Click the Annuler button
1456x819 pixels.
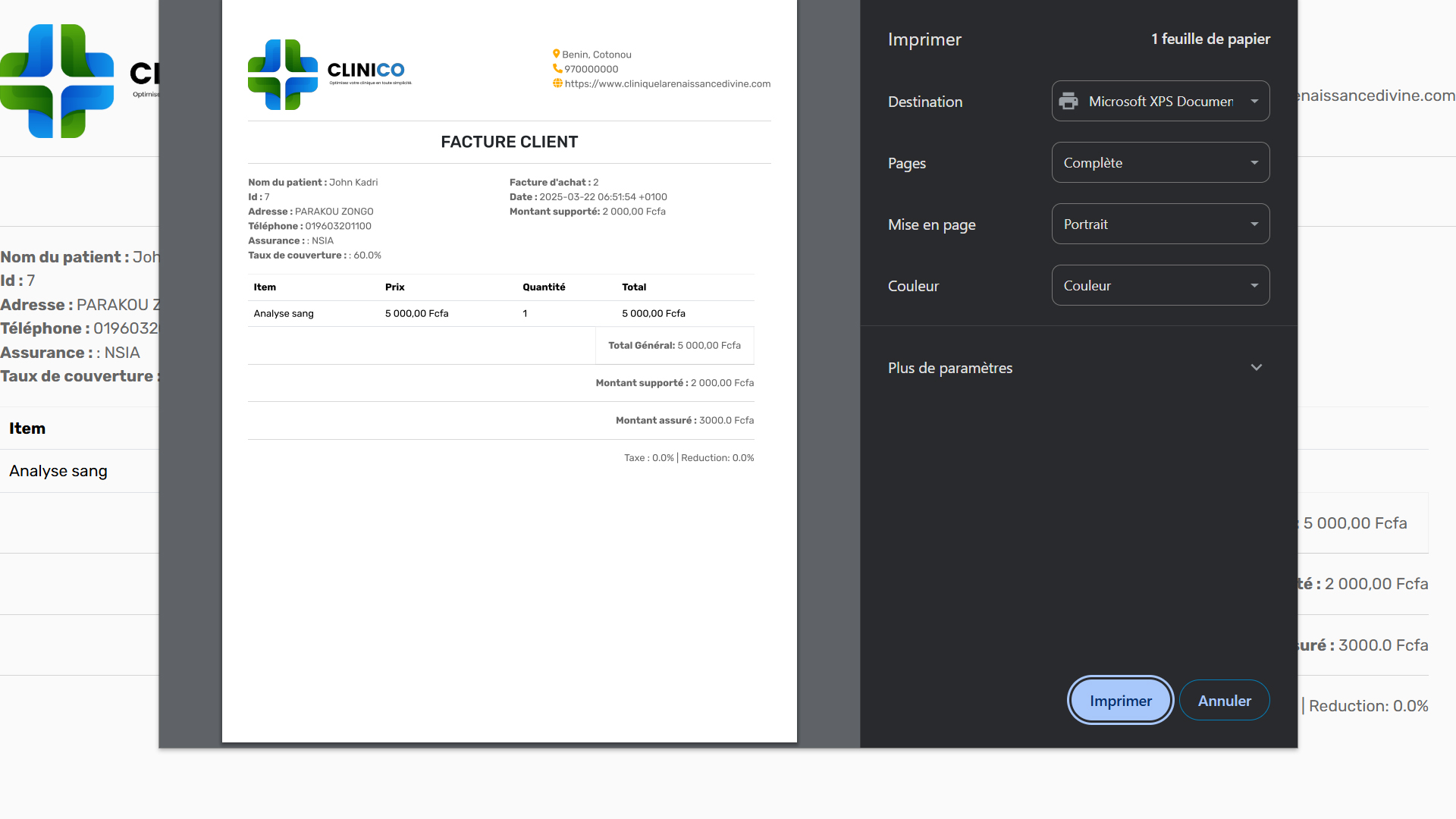tap(1224, 701)
